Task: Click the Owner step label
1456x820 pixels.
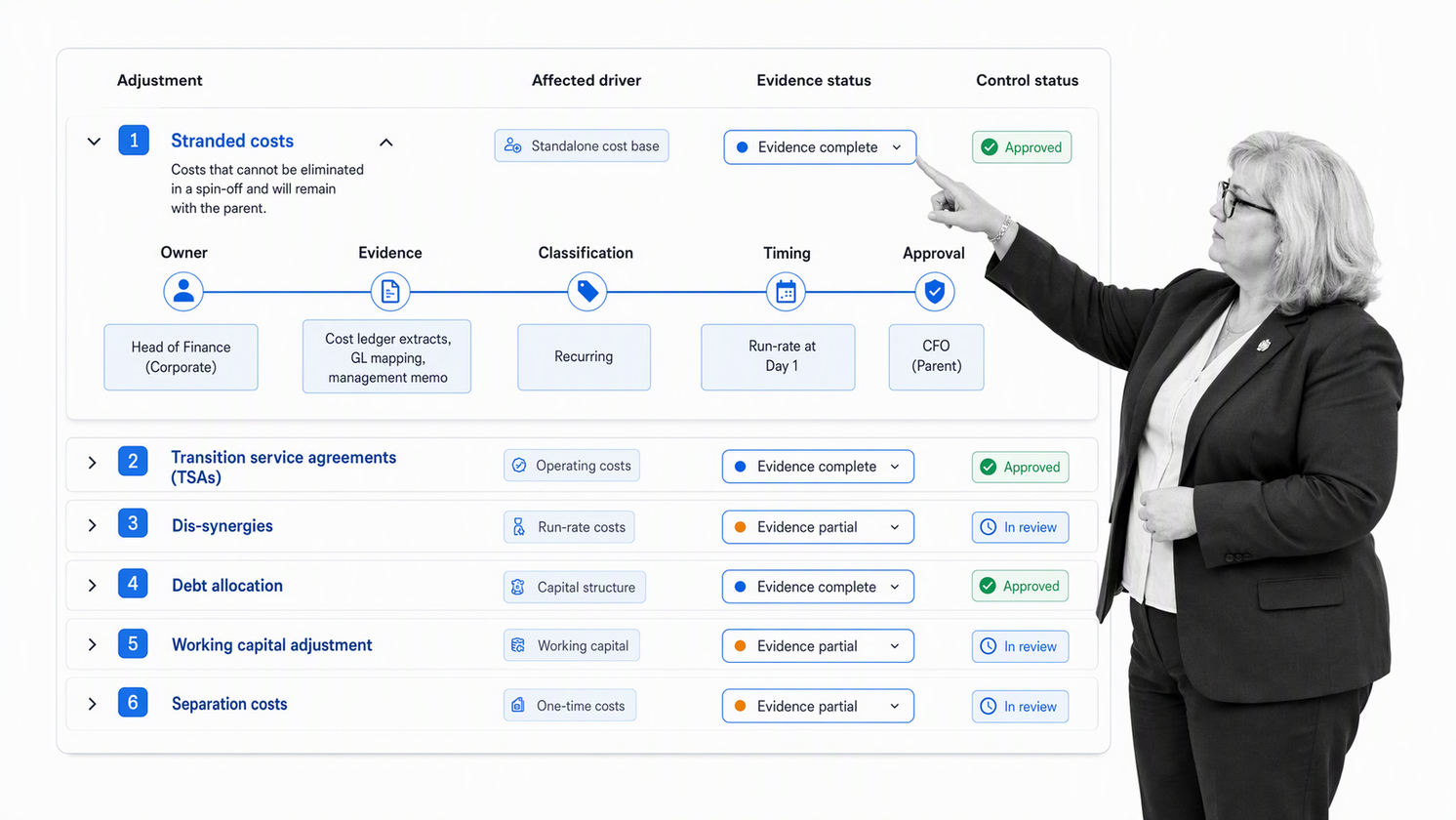Action: click(184, 253)
